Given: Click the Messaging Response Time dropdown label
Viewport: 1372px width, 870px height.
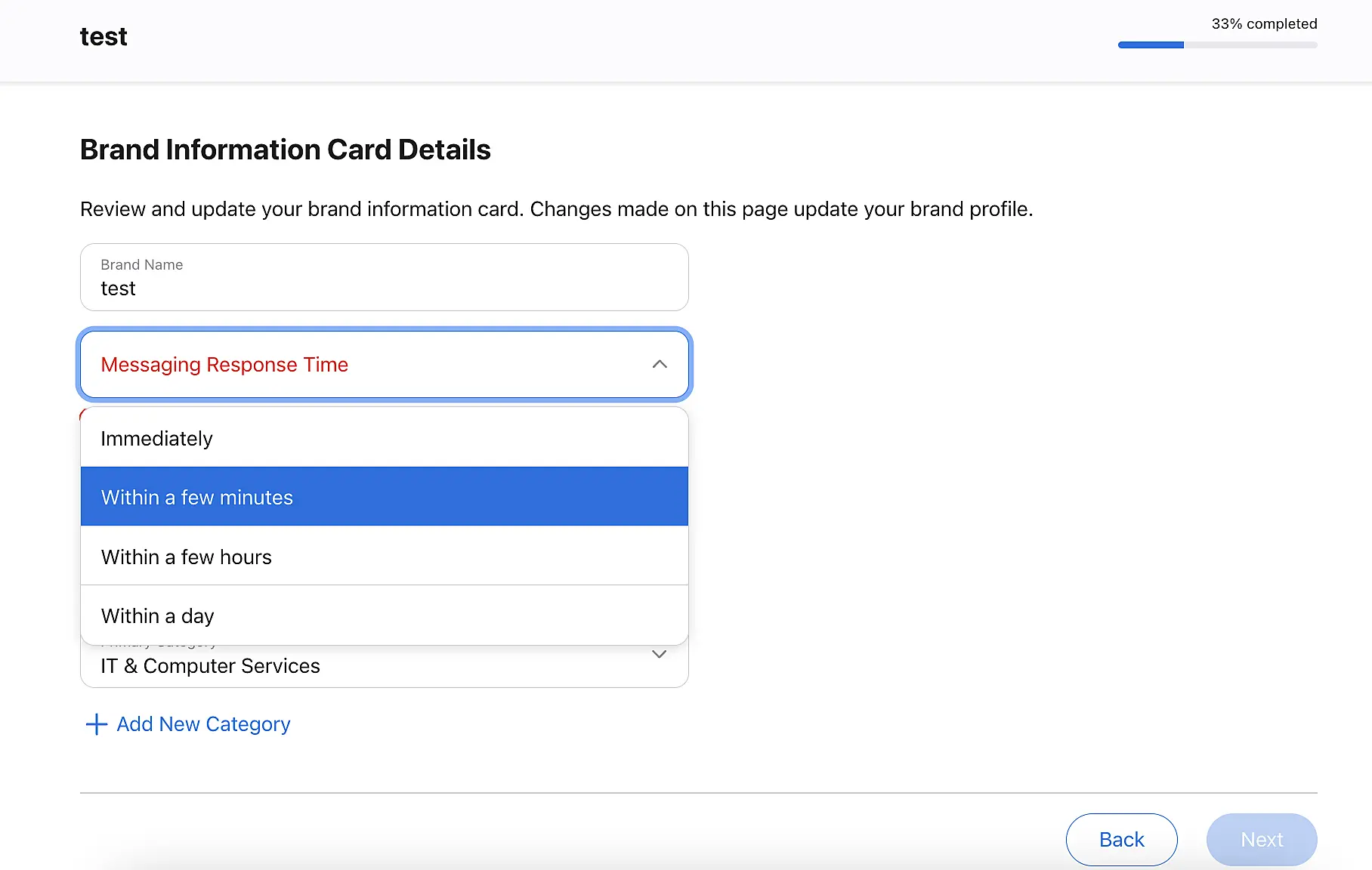Looking at the screenshot, I should click(224, 365).
